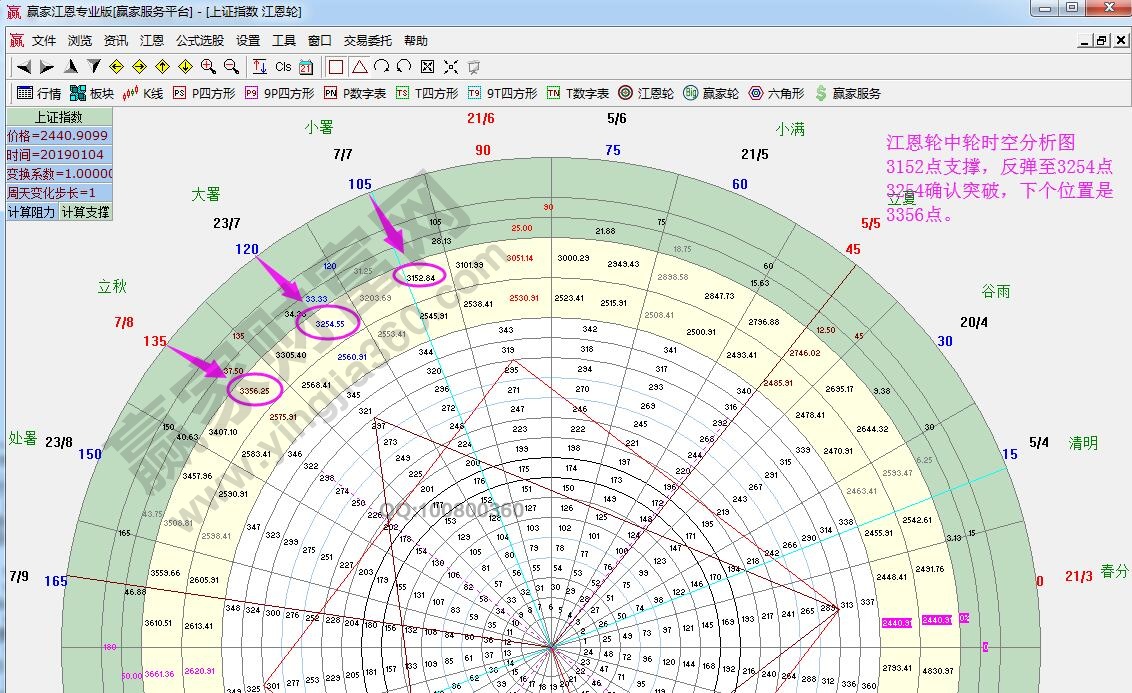
Task: Click the 价格=2440.9099 field
Action: [59, 136]
